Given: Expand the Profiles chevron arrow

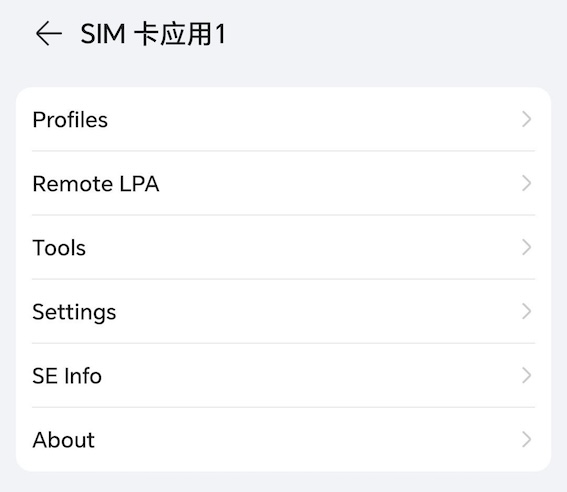Looking at the screenshot, I should 527,119.
